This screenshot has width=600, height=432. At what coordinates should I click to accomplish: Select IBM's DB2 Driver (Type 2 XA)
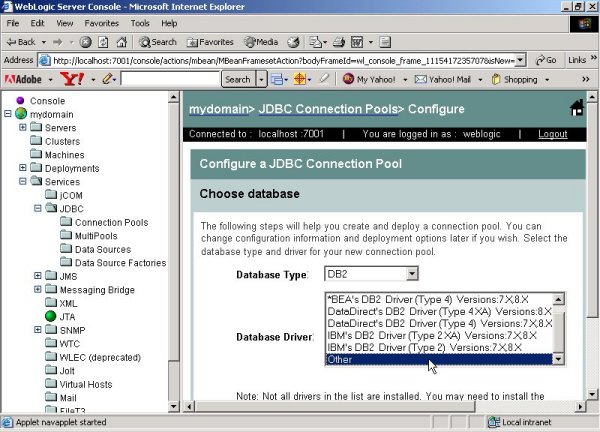439,336
